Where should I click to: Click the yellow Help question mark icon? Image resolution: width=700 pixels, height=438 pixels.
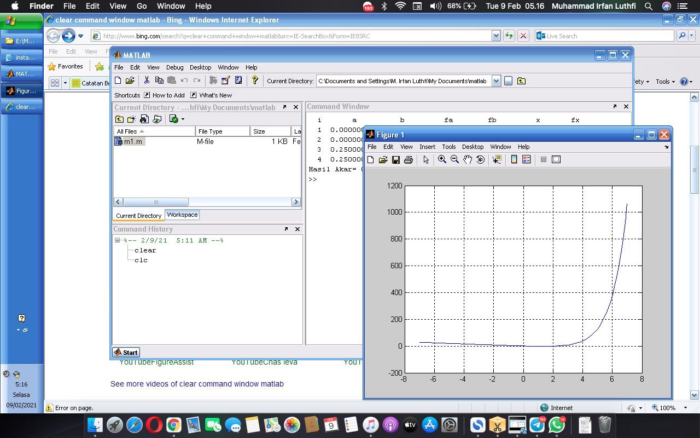click(255, 81)
